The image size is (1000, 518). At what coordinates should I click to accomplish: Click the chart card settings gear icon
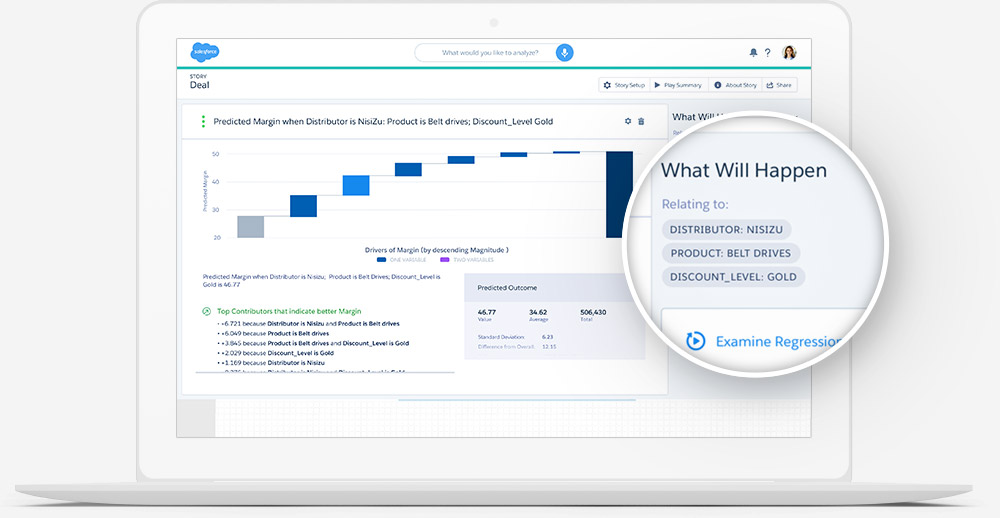click(628, 121)
